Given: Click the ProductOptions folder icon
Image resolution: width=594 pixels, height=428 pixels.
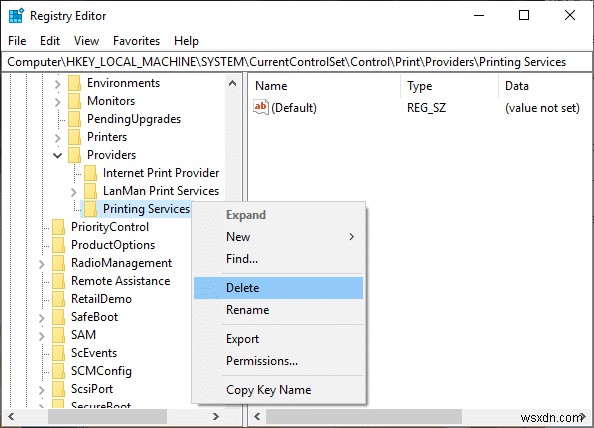Looking at the screenshot, I should click(x=58, y=245).
